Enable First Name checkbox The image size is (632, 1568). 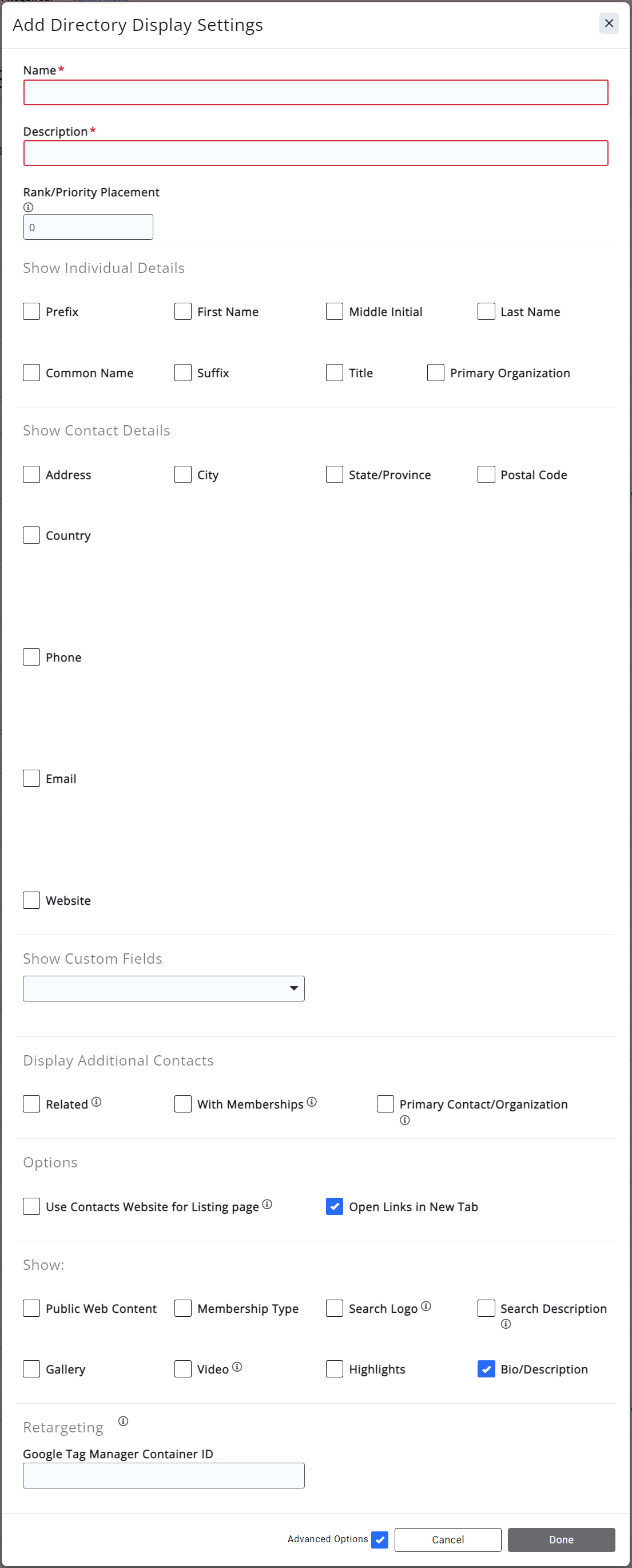(x=183, y=311)
